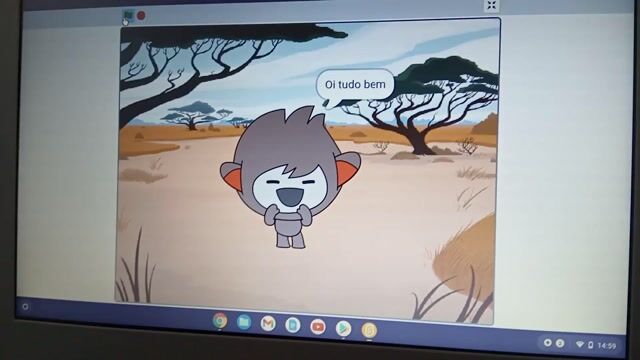Open quick settings via 14:59 clock
The width and height of the screenshot is (640, 360).
(607, 346)
